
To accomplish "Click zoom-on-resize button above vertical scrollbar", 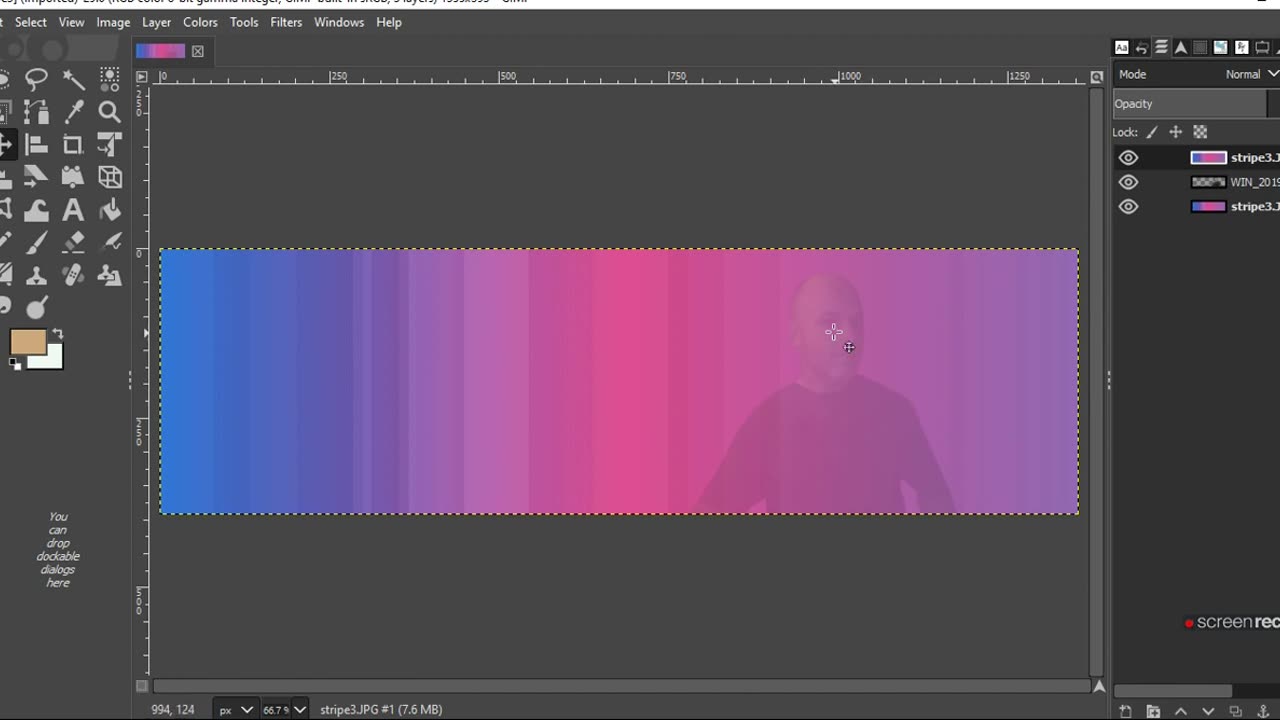I will [x=1097, y=77].
